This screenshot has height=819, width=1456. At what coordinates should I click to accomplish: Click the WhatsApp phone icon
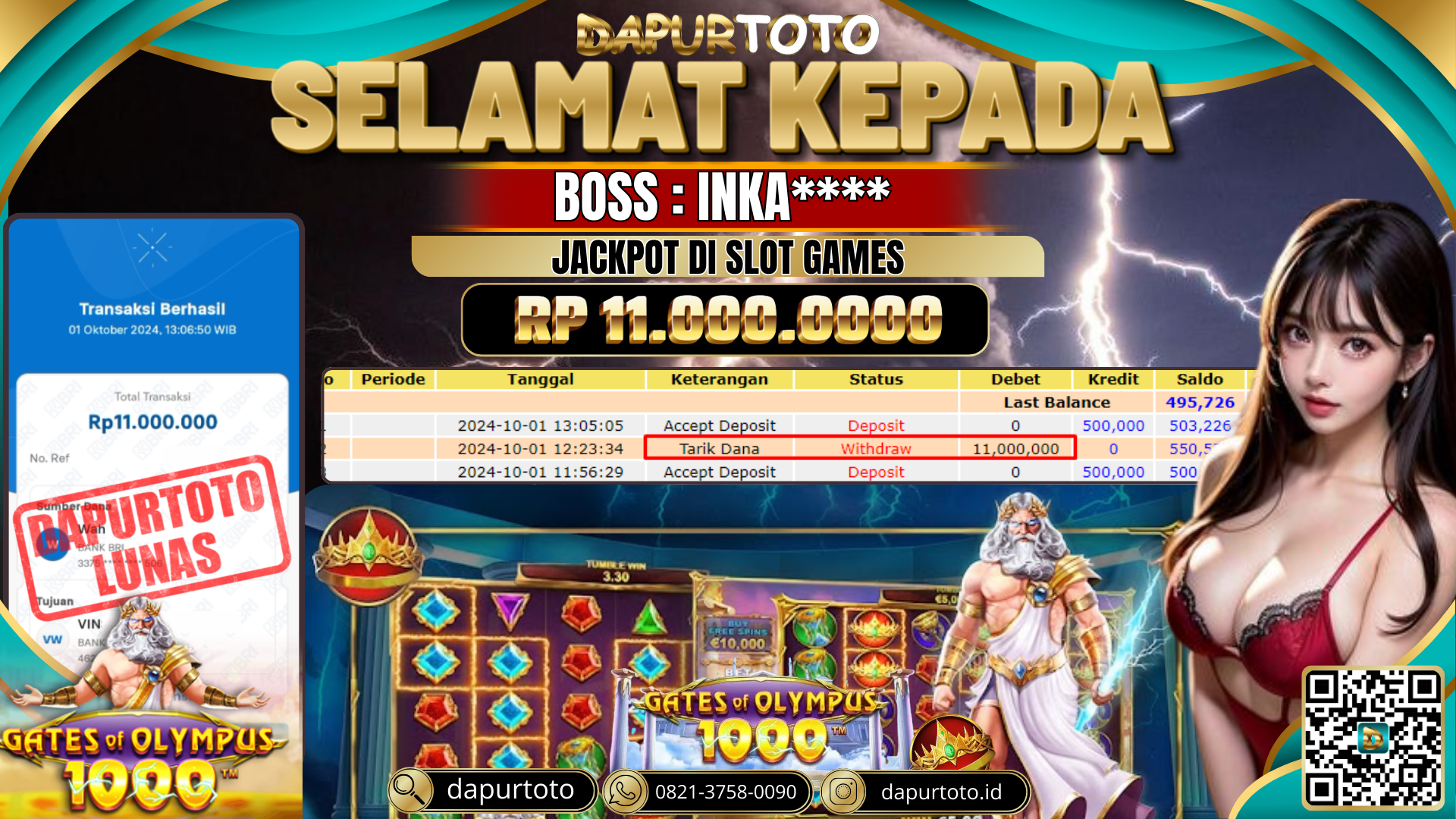pos(624,792)
